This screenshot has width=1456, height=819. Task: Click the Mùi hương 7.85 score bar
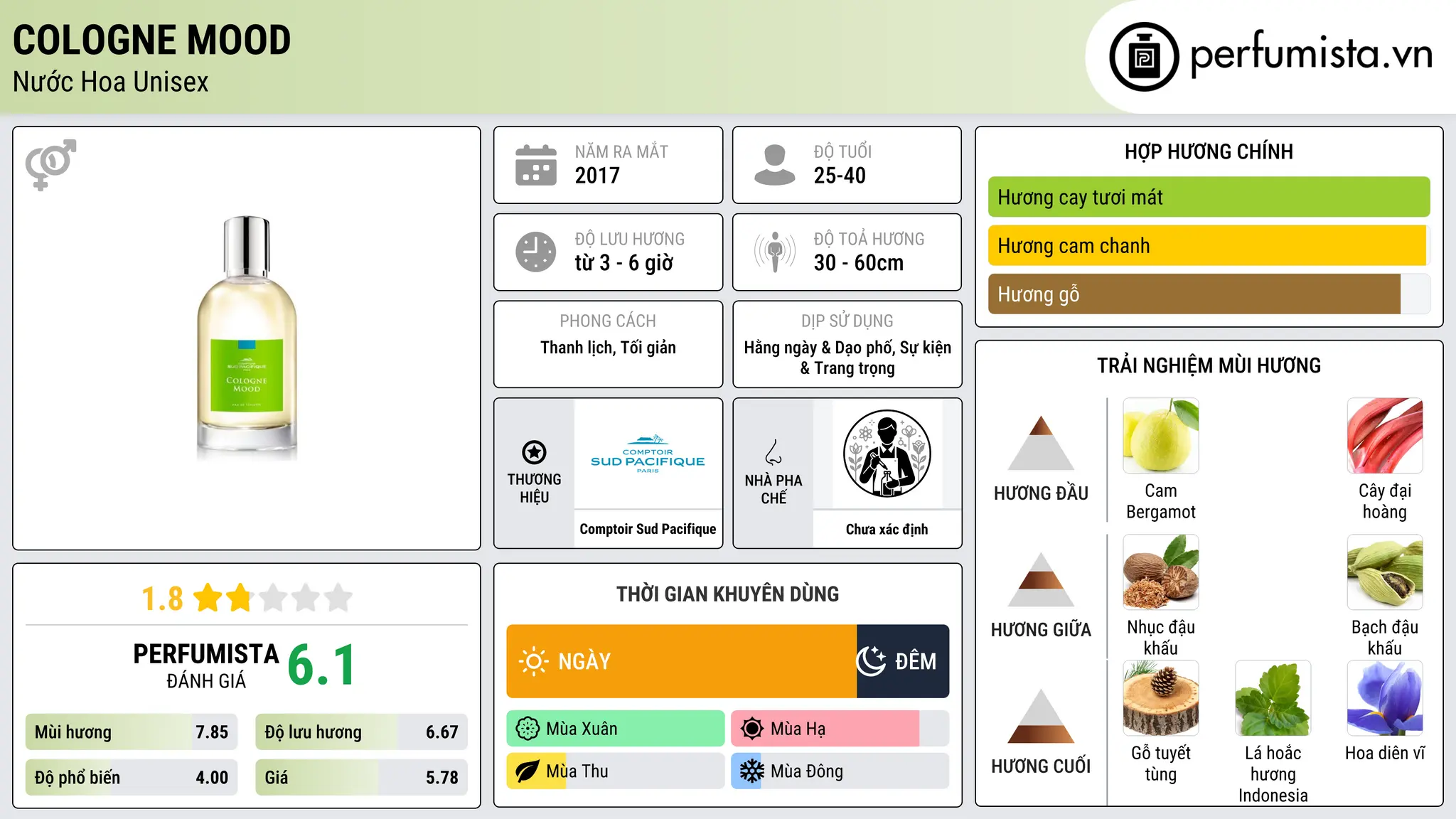tap(132, 732)
